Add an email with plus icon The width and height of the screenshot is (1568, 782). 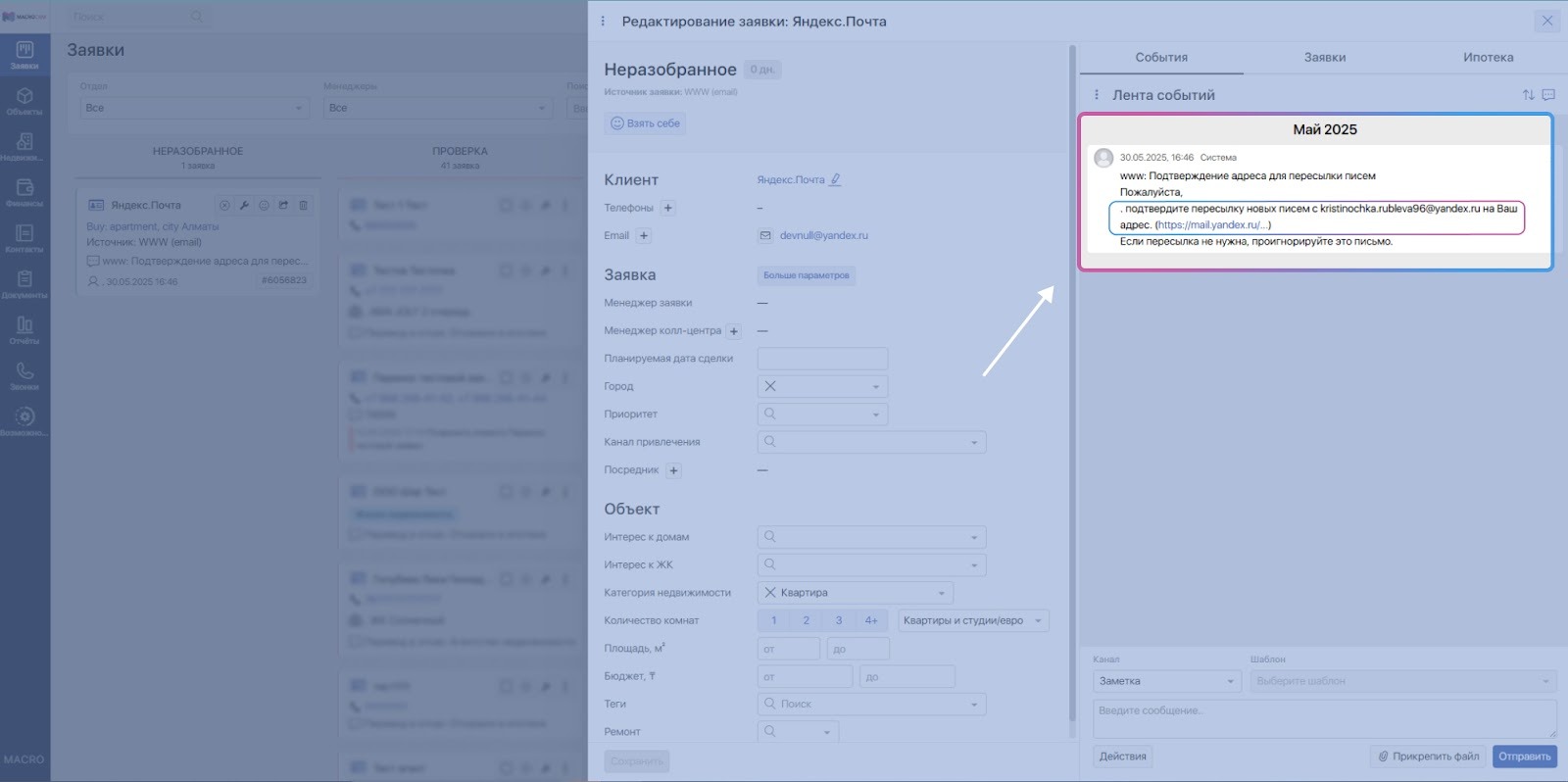[644, 235]
